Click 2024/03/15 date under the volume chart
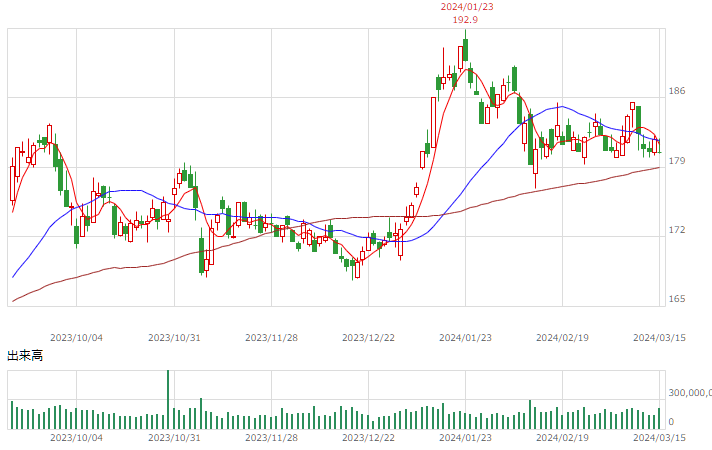 [659, 438]
